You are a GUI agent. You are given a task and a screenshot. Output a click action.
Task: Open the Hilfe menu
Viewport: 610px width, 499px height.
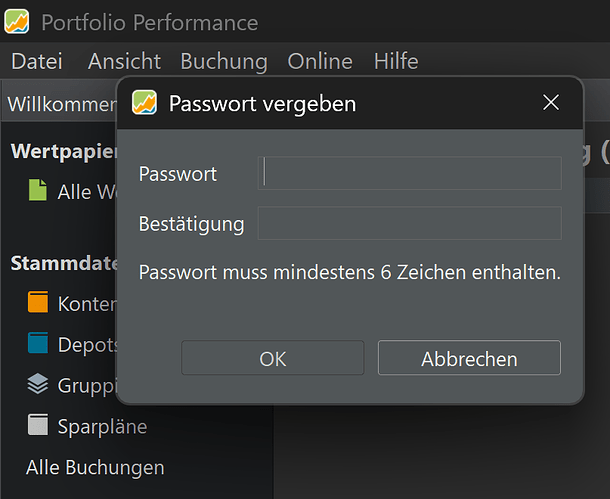pyautogui.click(x=396, y=62)
